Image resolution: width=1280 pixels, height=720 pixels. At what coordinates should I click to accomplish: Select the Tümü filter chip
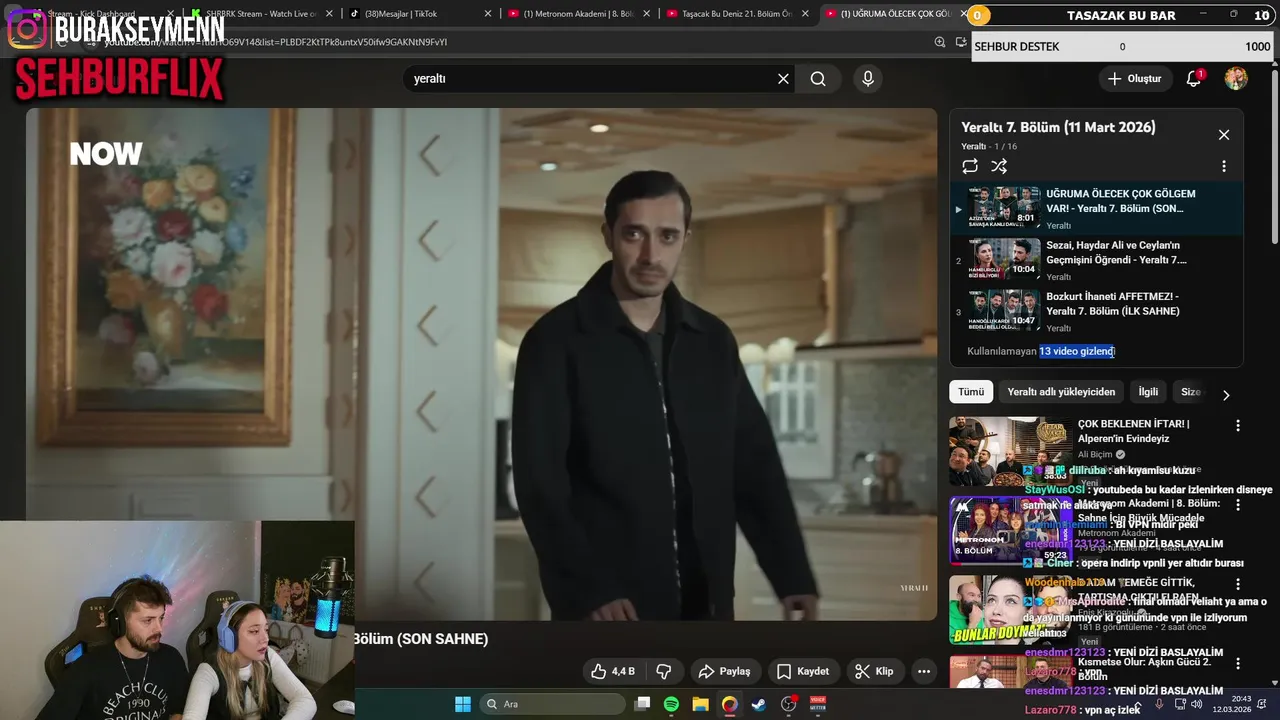coord(971,392)
